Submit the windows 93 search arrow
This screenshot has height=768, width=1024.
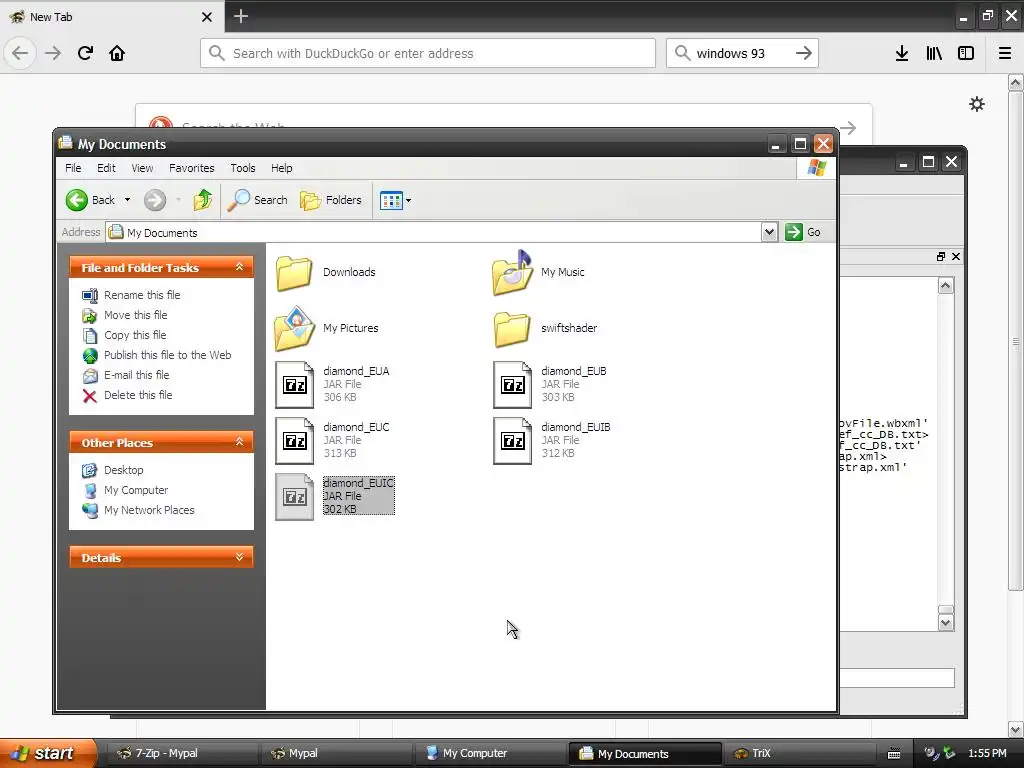tap(804, 53)
